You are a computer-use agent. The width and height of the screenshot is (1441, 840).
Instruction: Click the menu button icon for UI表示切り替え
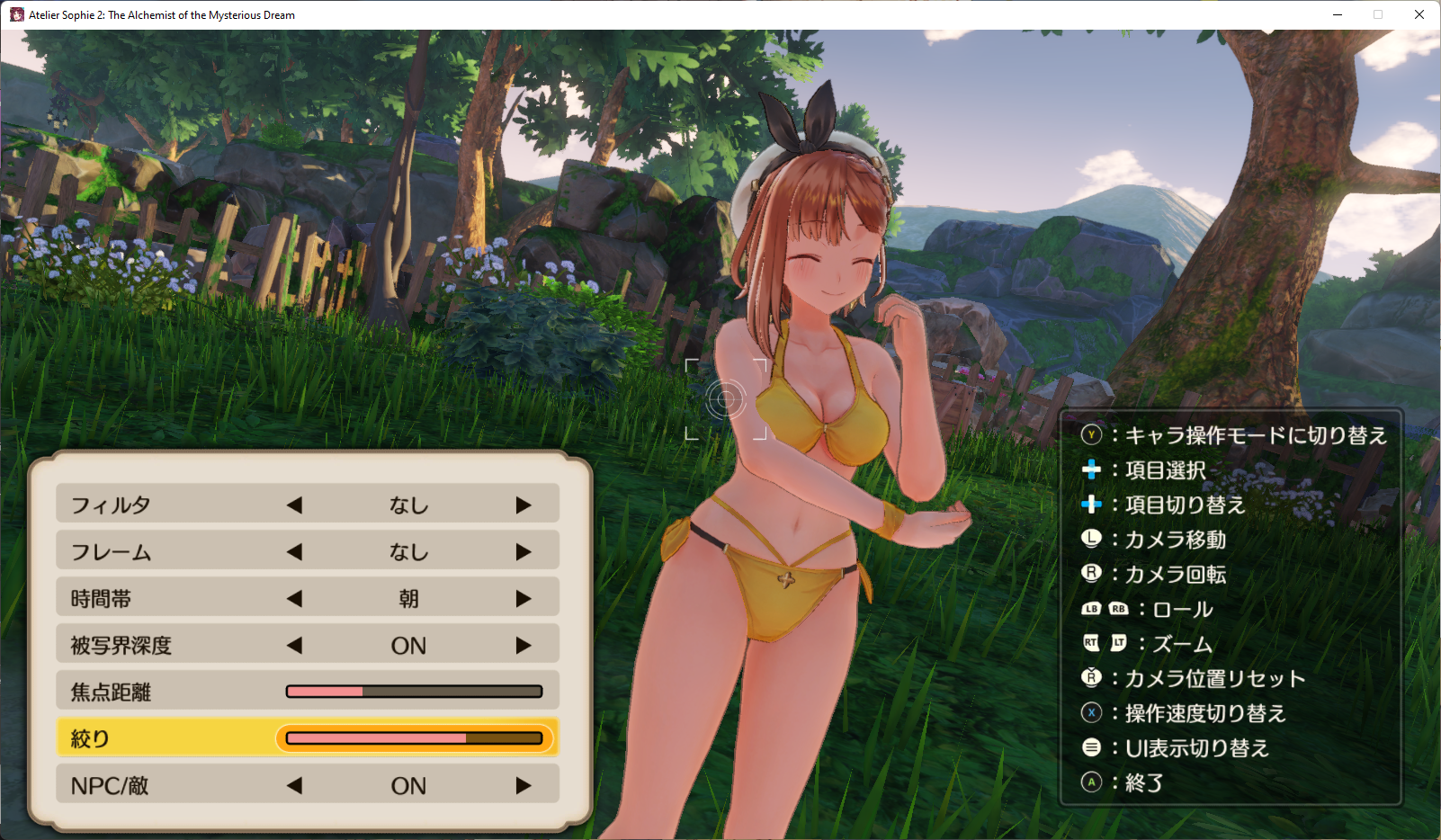(1091, 747)
